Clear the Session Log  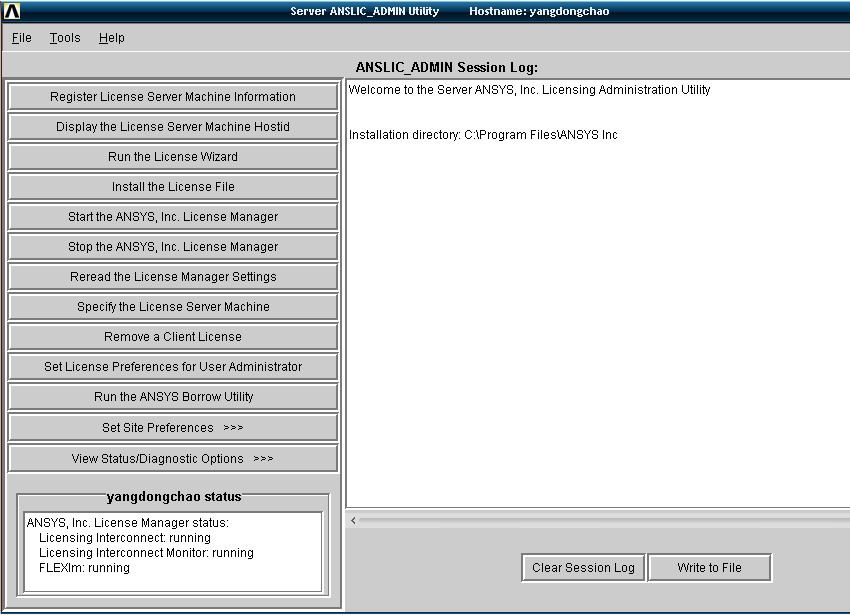[x=583, y=568]
